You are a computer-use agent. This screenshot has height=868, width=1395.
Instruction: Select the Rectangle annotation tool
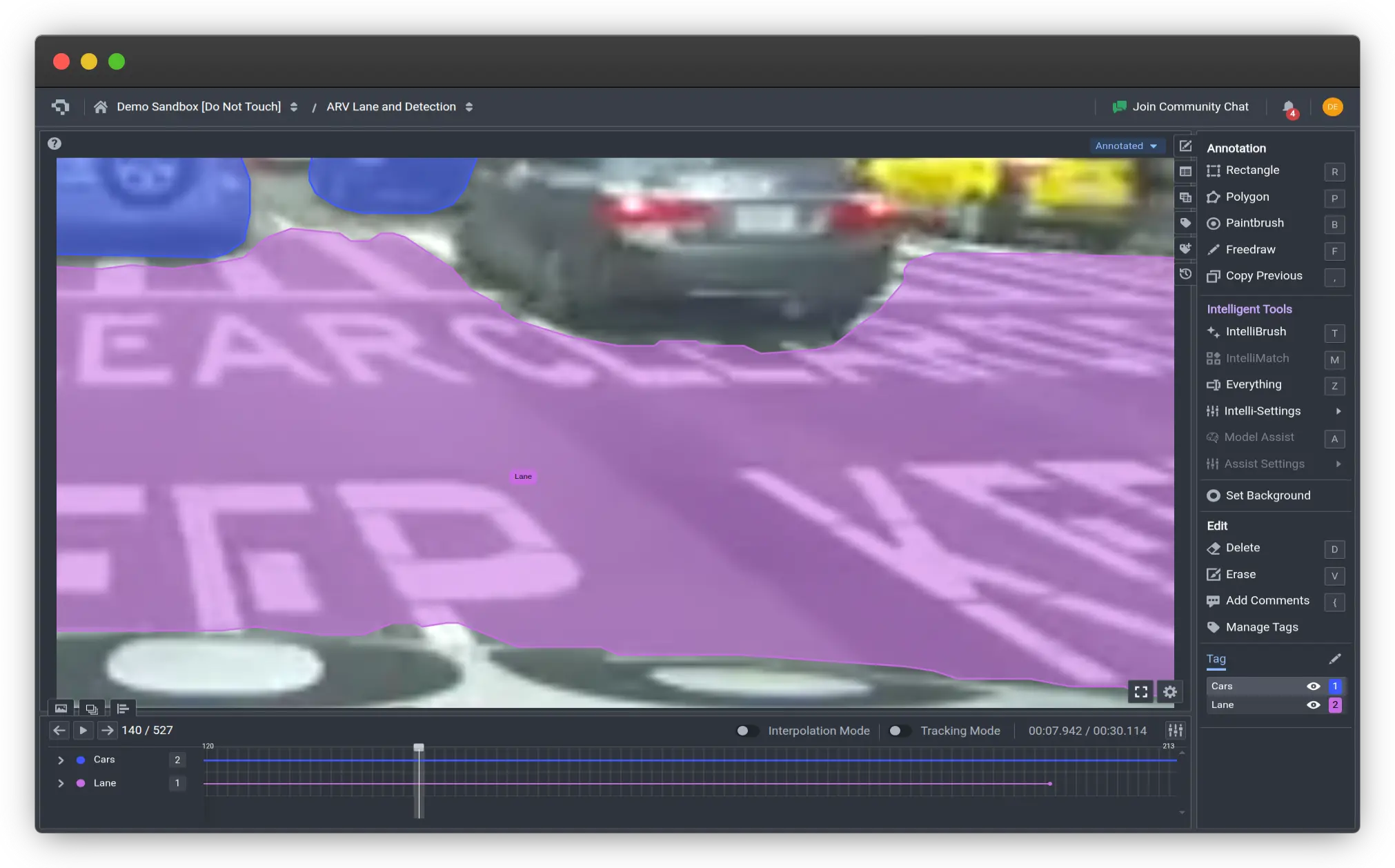coord(1251,170)
